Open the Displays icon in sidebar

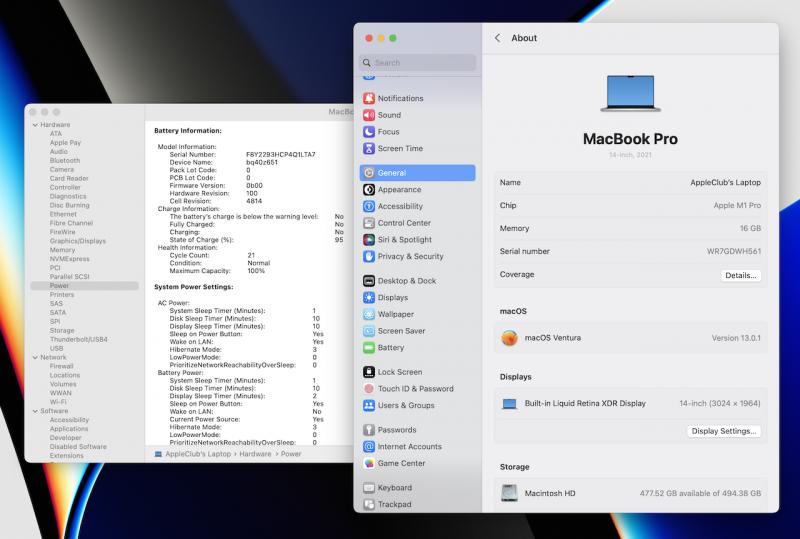tap(369, 298)
